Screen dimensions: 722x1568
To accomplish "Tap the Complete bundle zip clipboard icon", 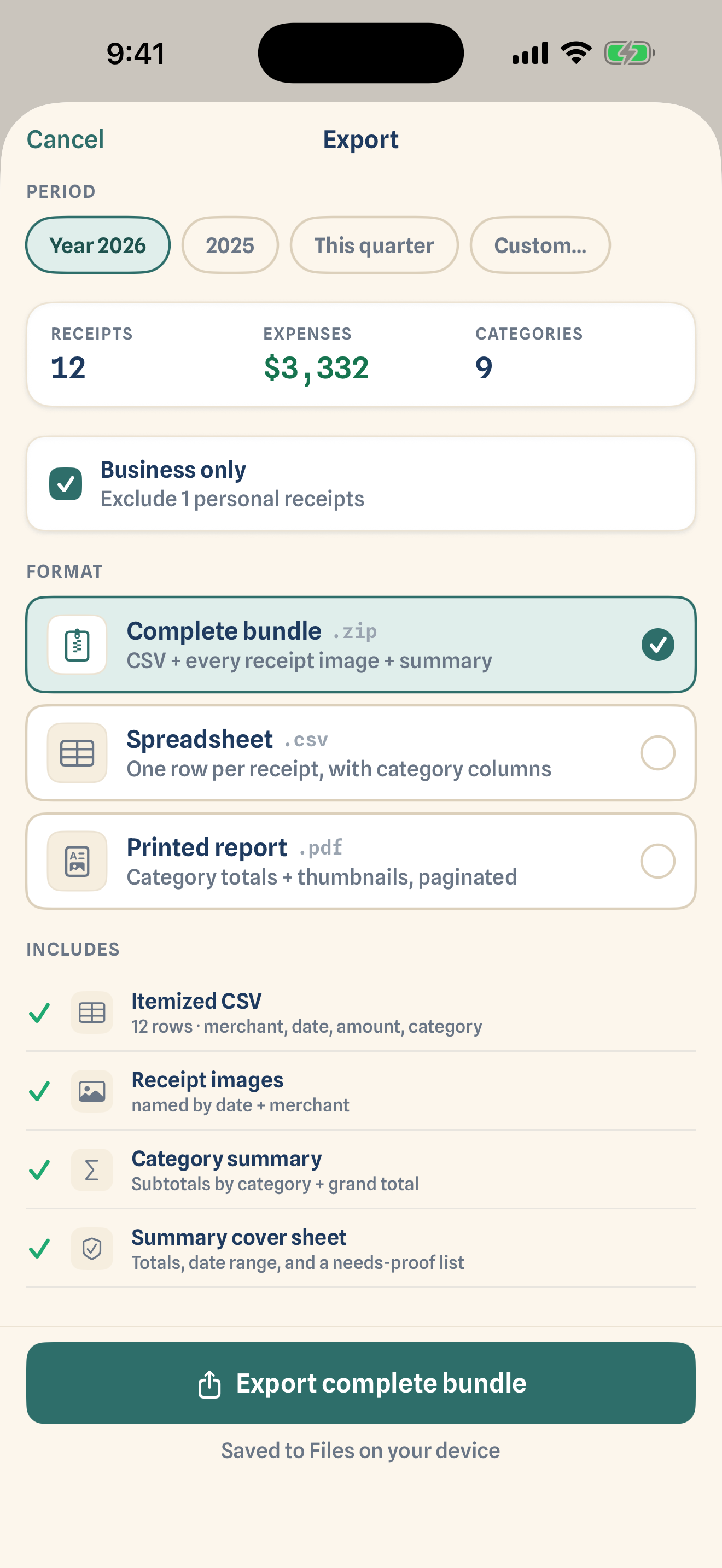I will coord(77,645).
